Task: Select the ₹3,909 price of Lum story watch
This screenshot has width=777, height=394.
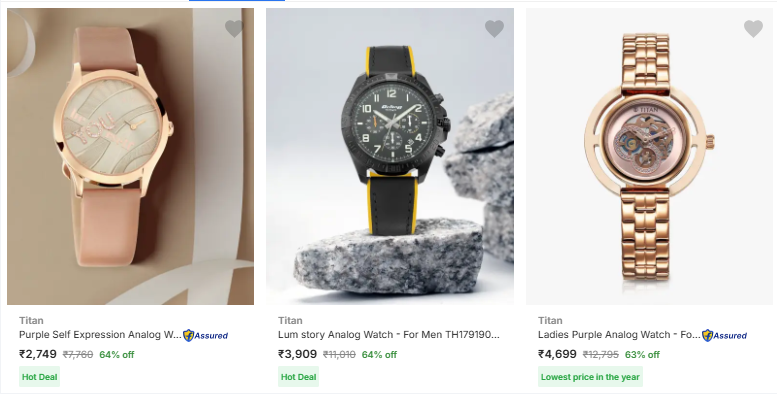Action: (x=297, y=354)
